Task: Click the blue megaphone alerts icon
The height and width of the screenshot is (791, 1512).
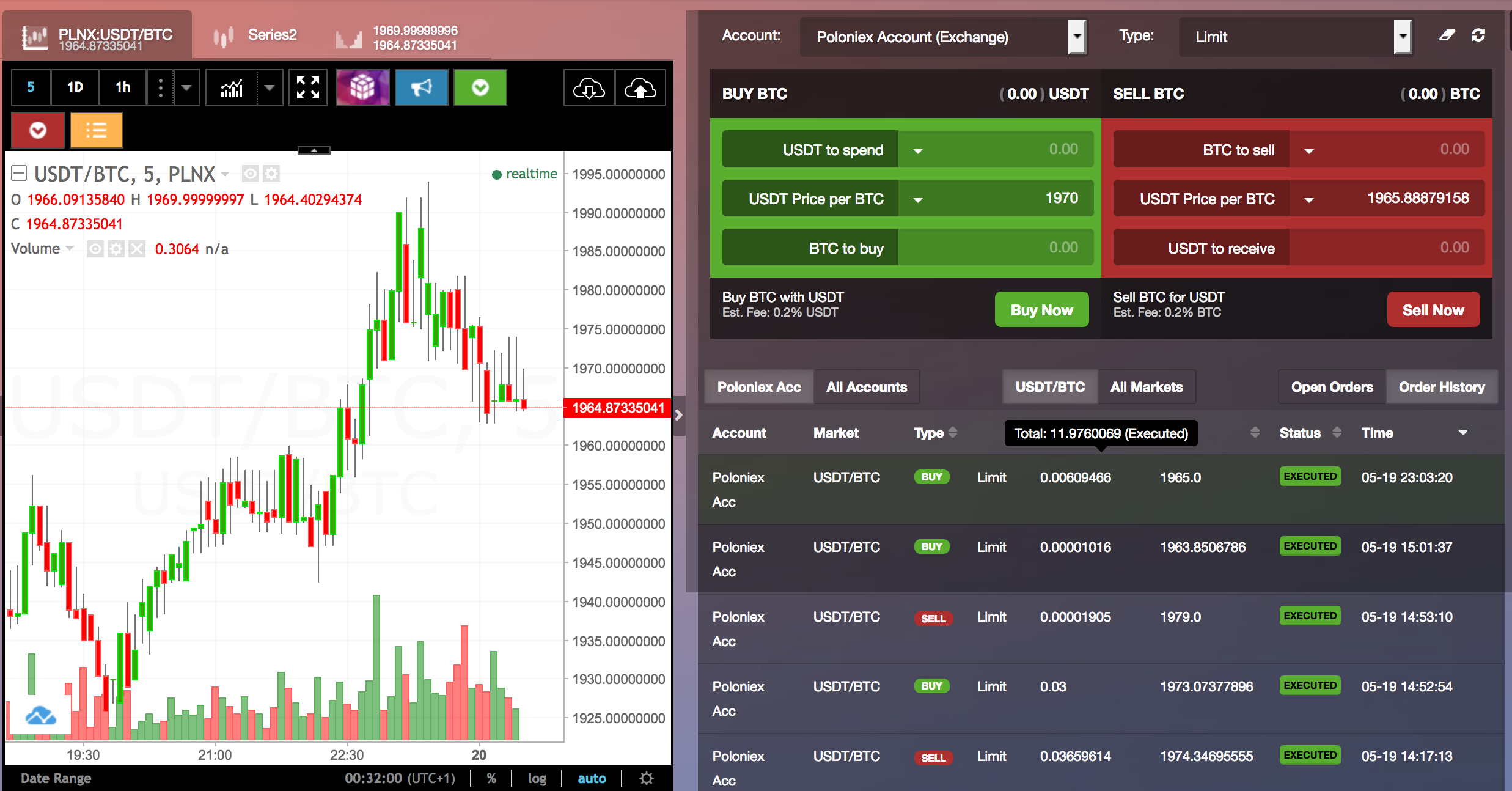Action: (x=421, y=87)
